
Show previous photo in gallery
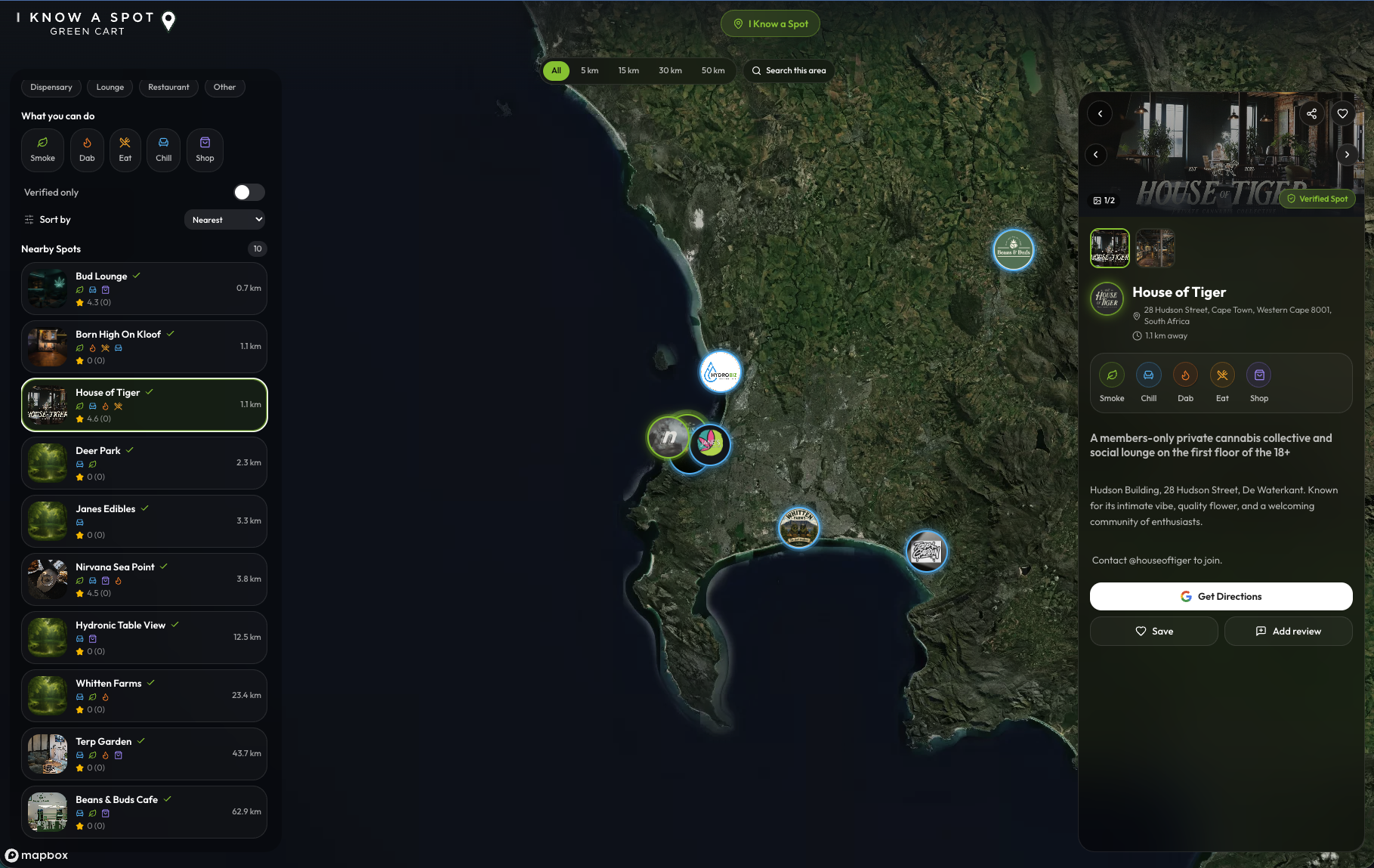[1096, 154]
